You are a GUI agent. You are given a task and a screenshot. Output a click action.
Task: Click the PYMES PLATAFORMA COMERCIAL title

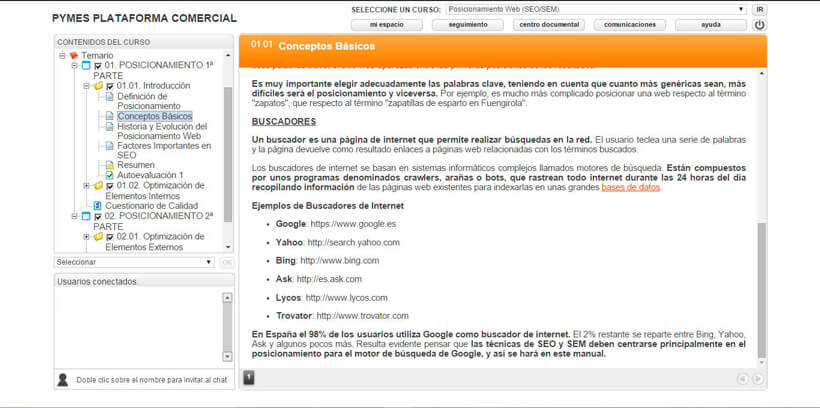[x=144, y=18]
